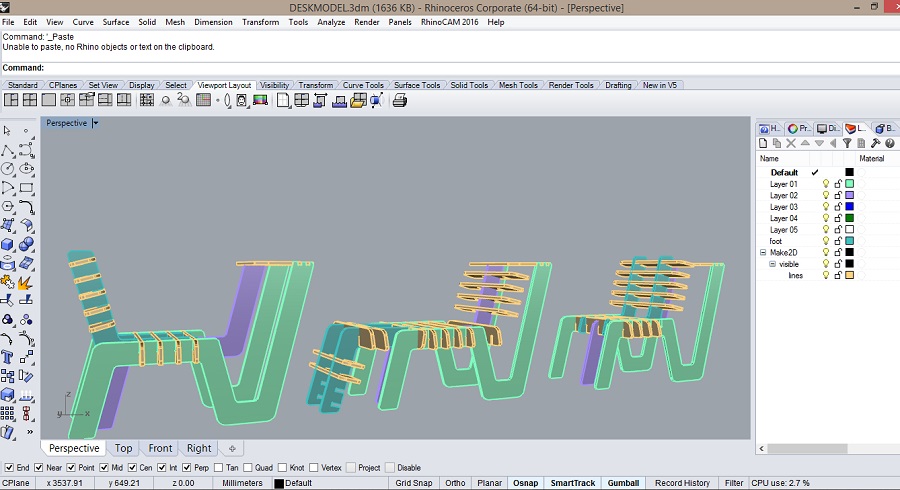The width and height of the screenshot is (900, 490).
Task: Click the layer Filter funnel icon
Action: (847, 143)
